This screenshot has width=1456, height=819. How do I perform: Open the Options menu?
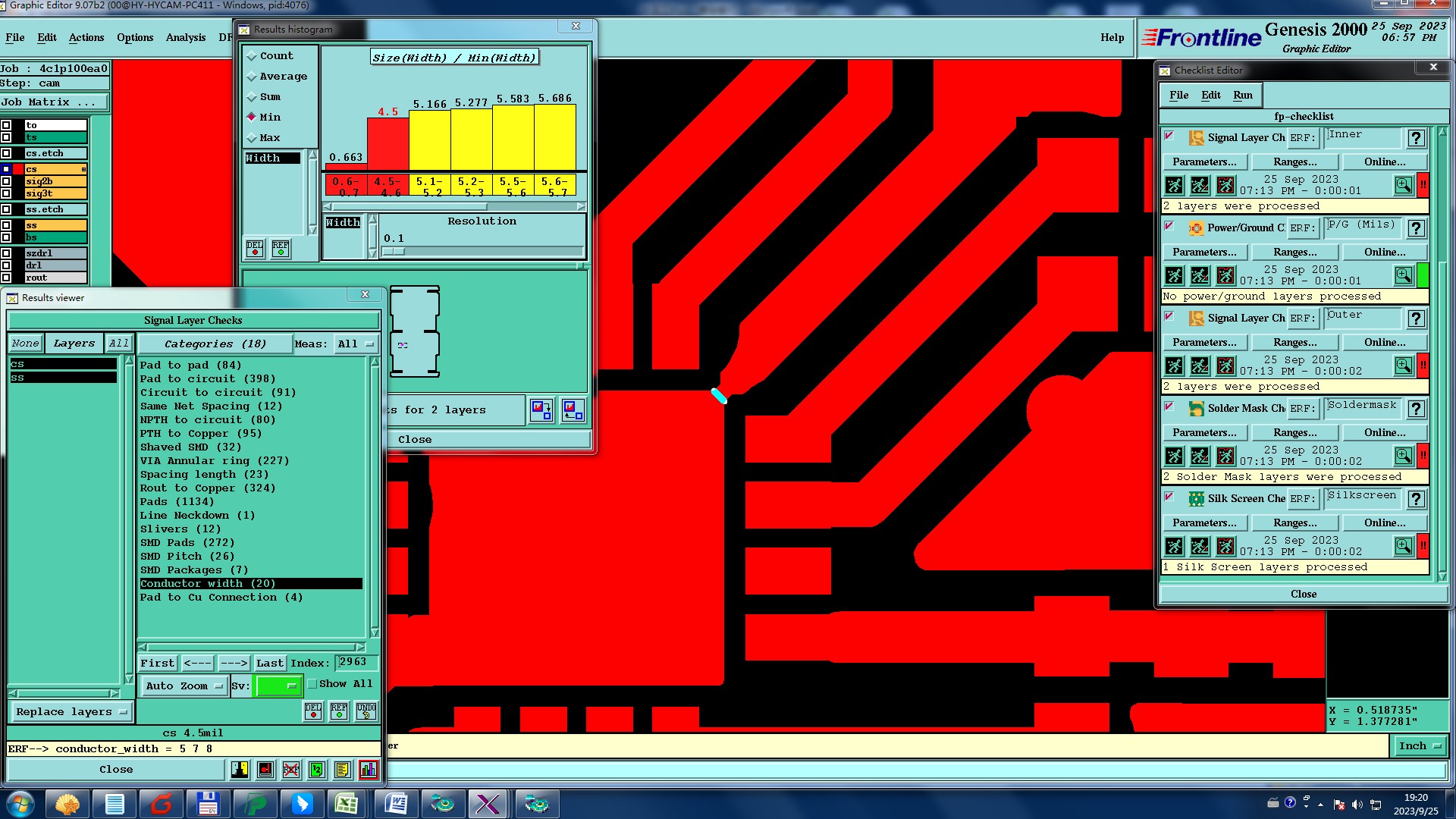tap(135, 37)
